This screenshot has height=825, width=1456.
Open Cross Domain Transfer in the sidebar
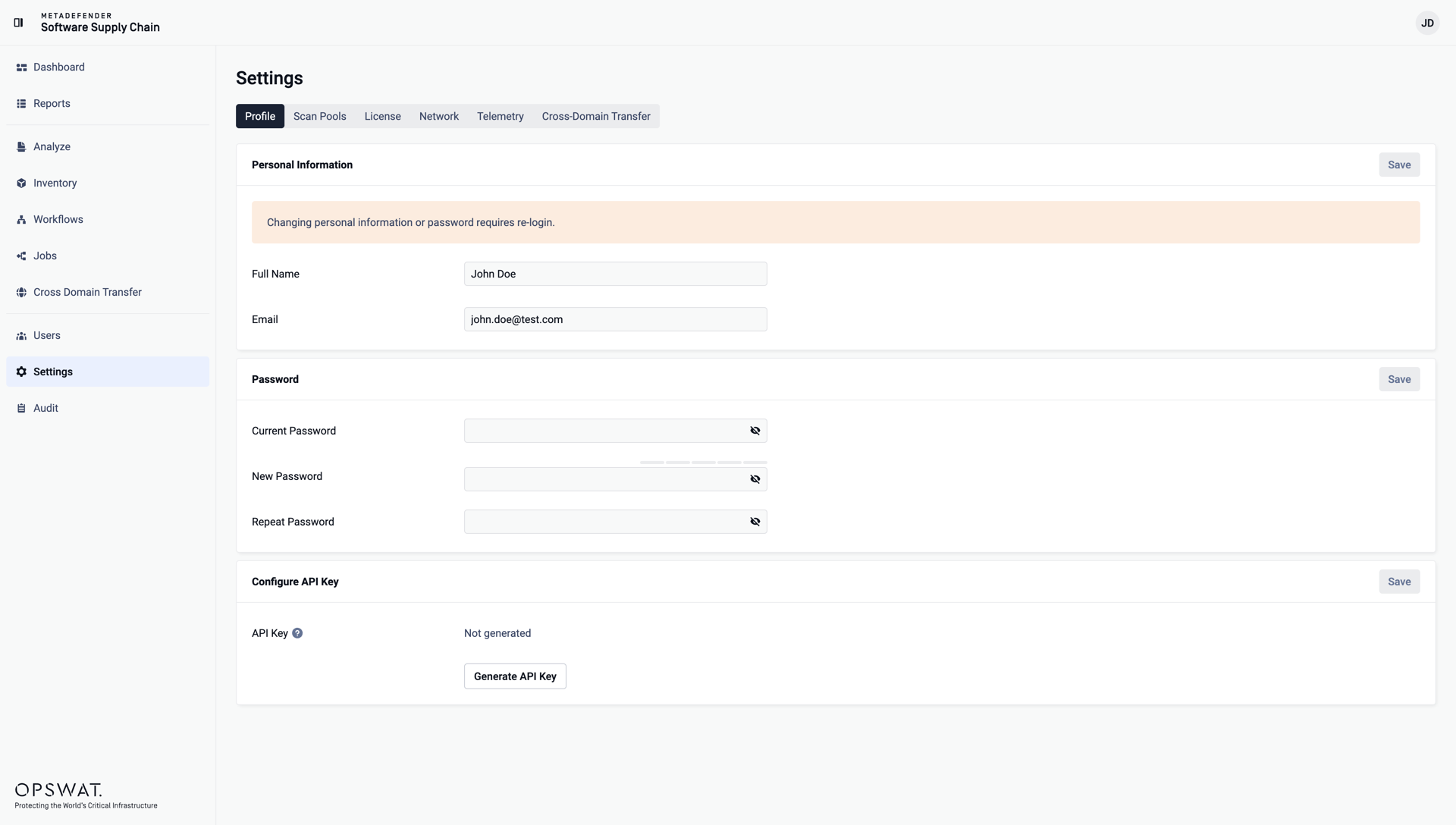108,293
